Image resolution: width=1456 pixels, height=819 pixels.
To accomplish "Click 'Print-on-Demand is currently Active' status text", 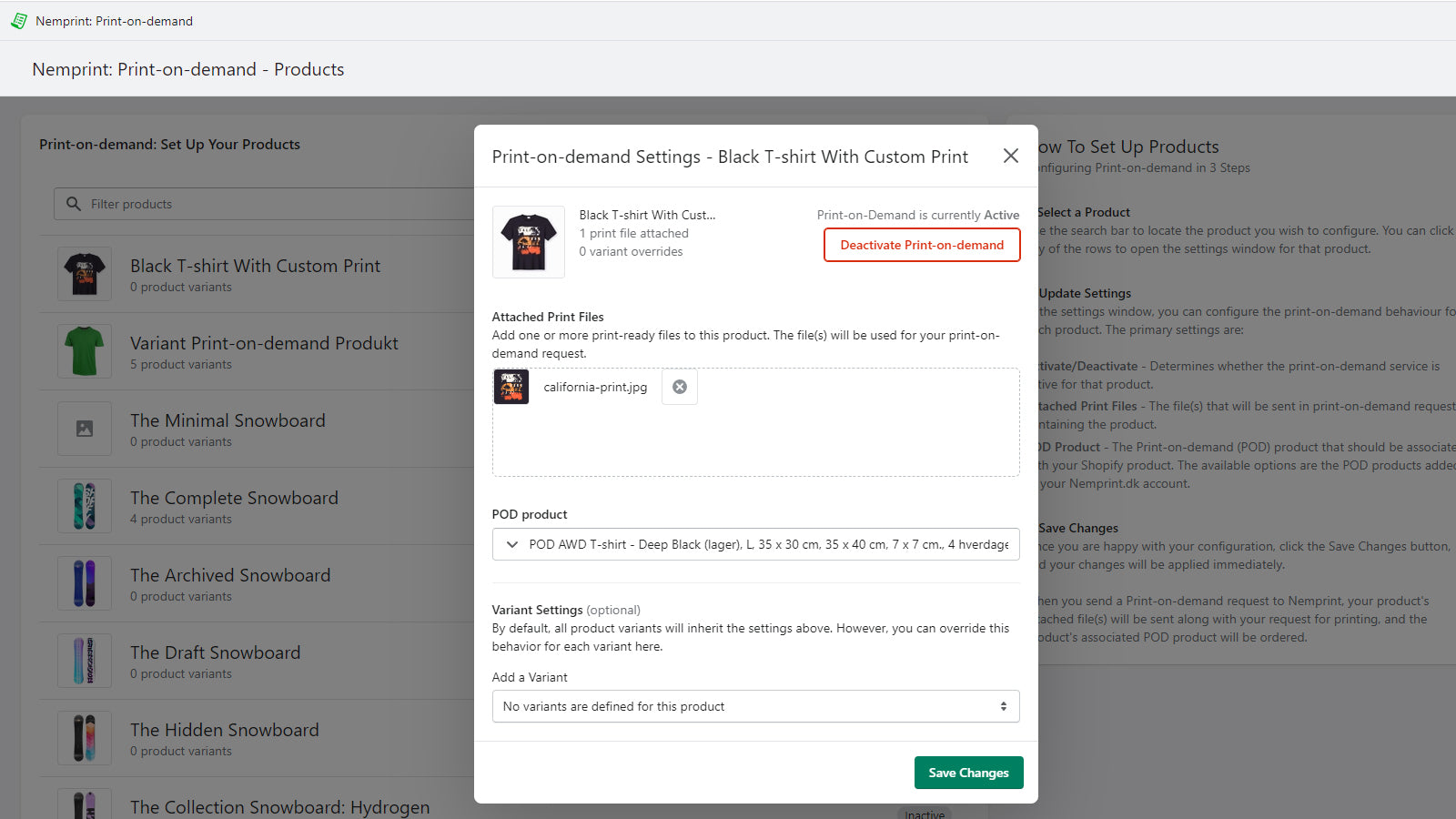I will click(918, 215).
